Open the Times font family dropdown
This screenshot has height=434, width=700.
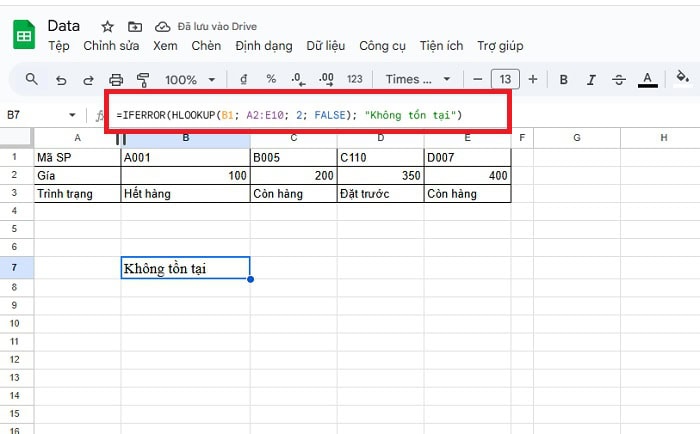click(419, 79)
